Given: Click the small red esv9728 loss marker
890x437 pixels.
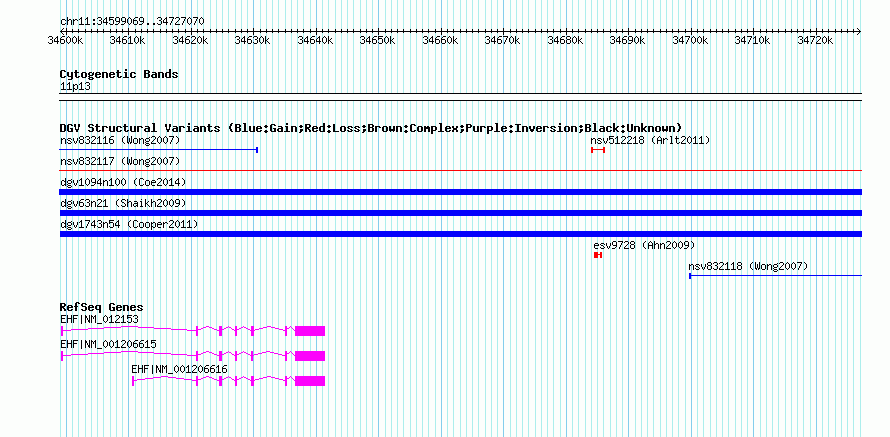Looking at the screenshot, I should tap(598, 255).
